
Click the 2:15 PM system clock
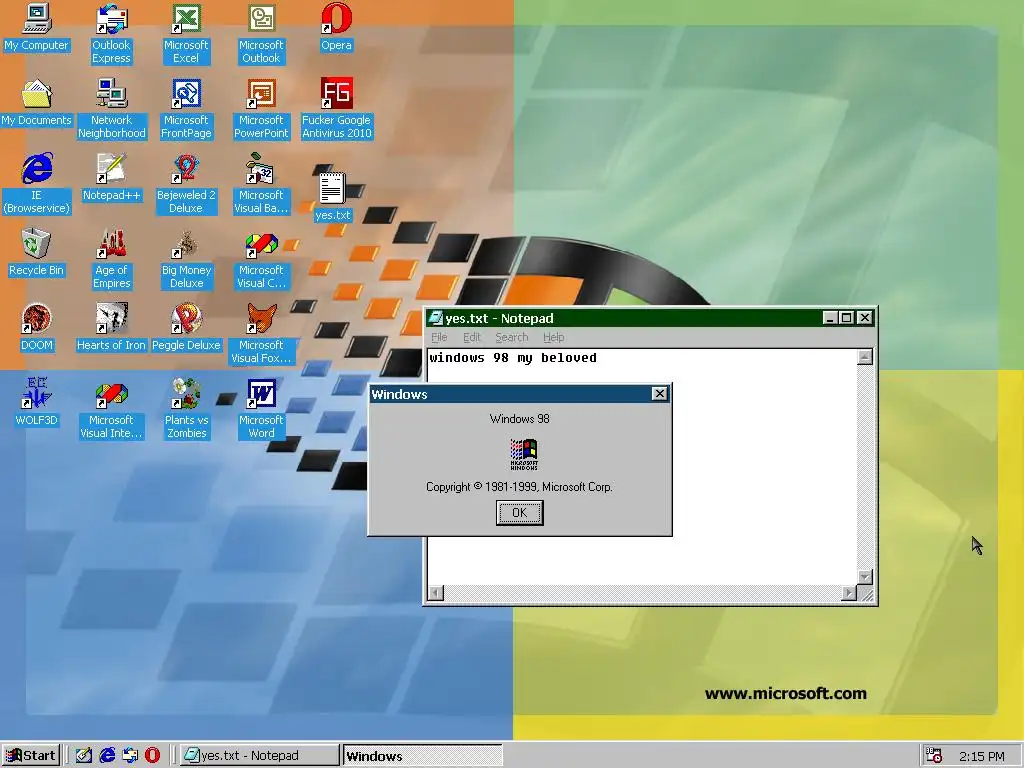click(982, 756)
